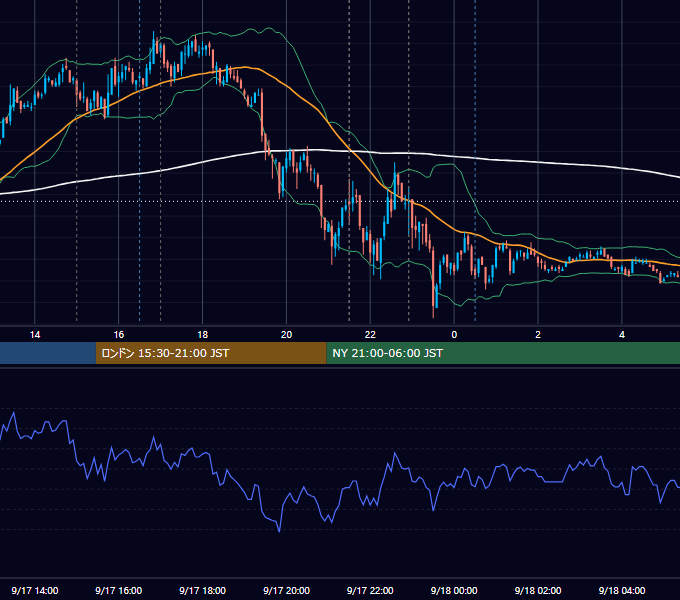Click the 16 hour label on price chart axis
Screen dimensions: 680x600
[x=118, y=335]
